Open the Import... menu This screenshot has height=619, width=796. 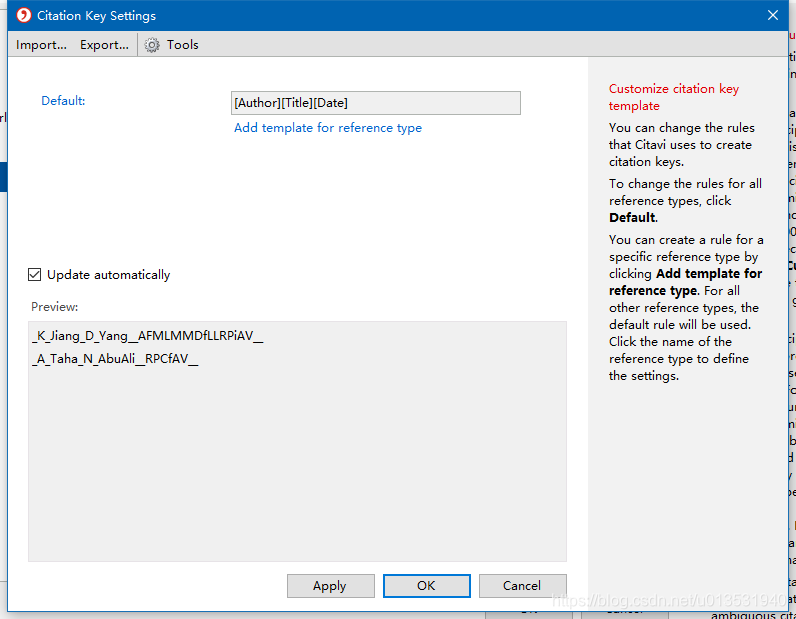(x=41, y=45)
